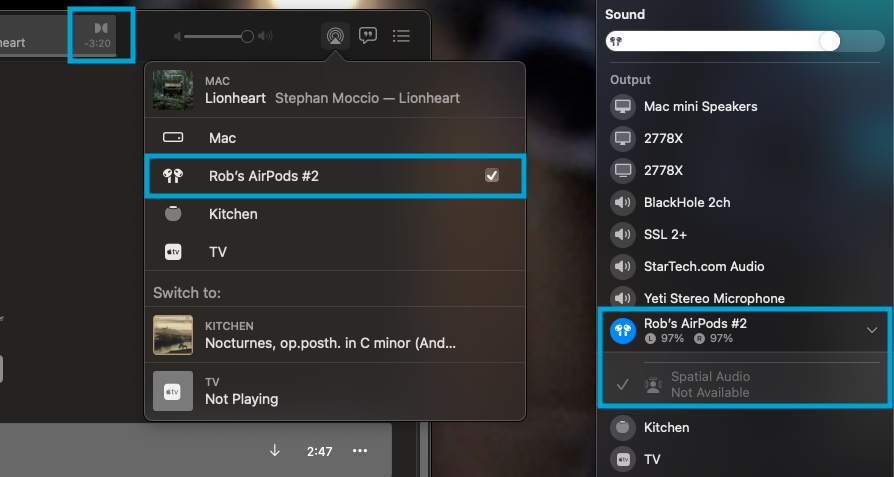Switch to TV Not Playing

pyautogui.click(x=335, y=390)
